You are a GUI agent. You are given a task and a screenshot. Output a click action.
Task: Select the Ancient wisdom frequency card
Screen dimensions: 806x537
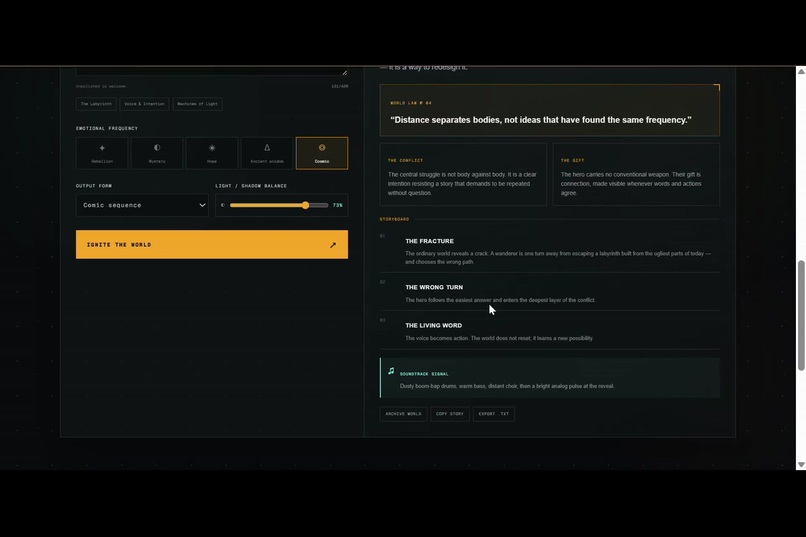point(267,153)
